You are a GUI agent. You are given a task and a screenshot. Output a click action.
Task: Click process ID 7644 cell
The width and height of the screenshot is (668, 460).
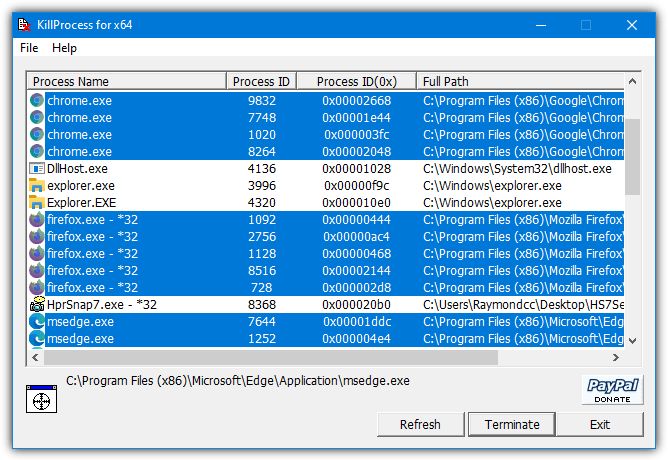click(262, 322)
